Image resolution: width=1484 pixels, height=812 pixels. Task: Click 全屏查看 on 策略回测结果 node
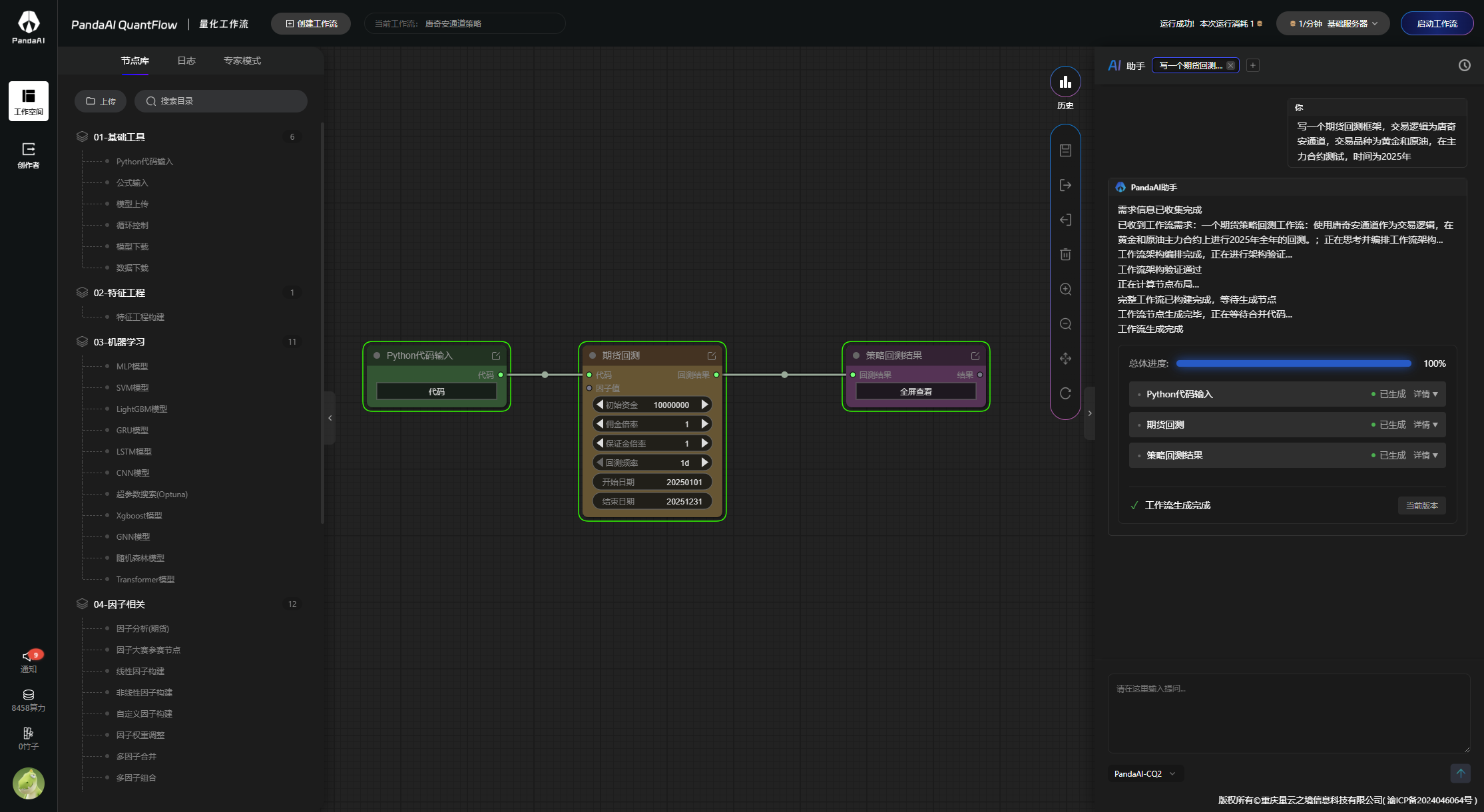[916, 392]
